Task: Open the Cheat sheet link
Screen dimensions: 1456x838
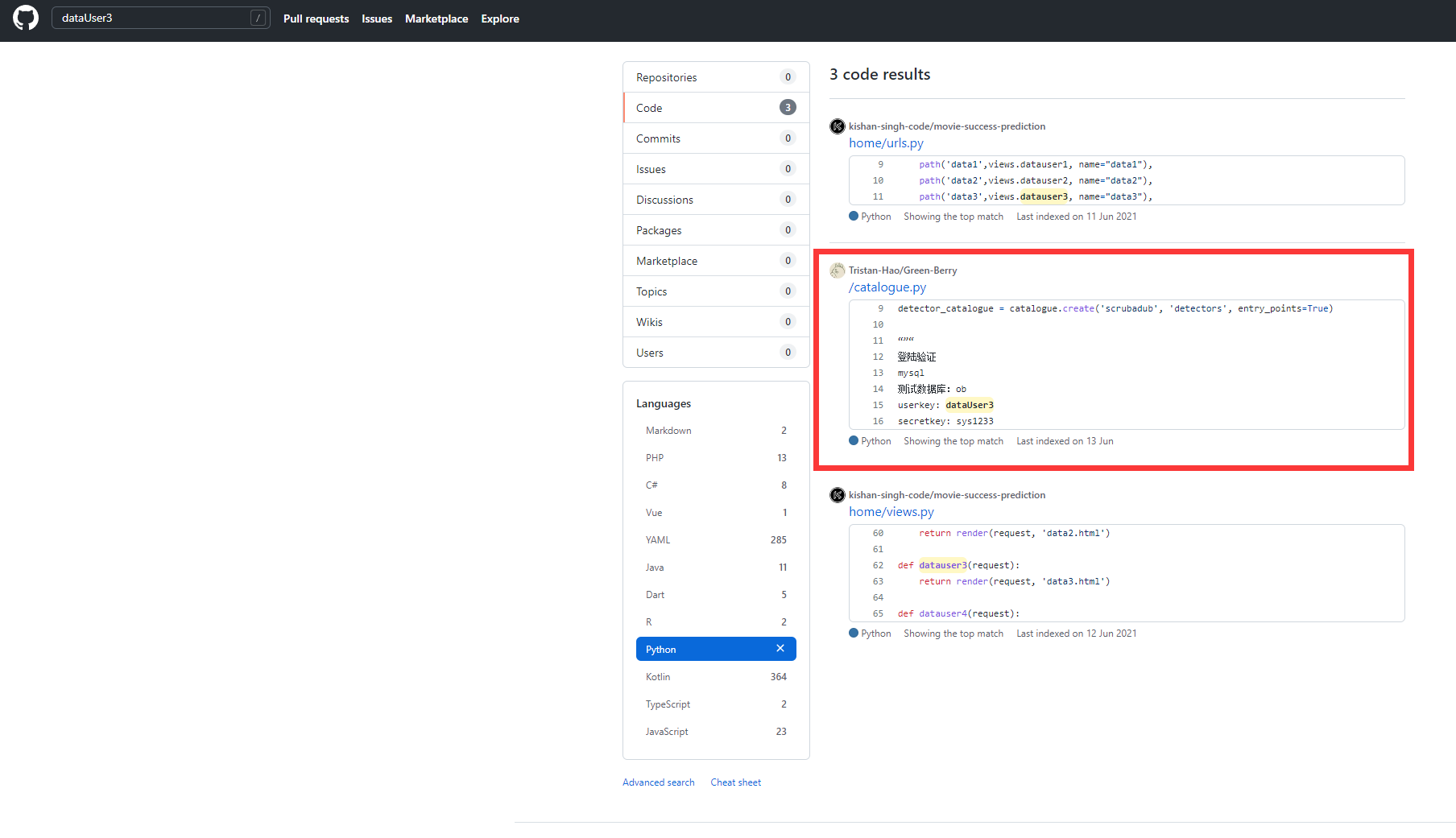Action: click(735, 782)
